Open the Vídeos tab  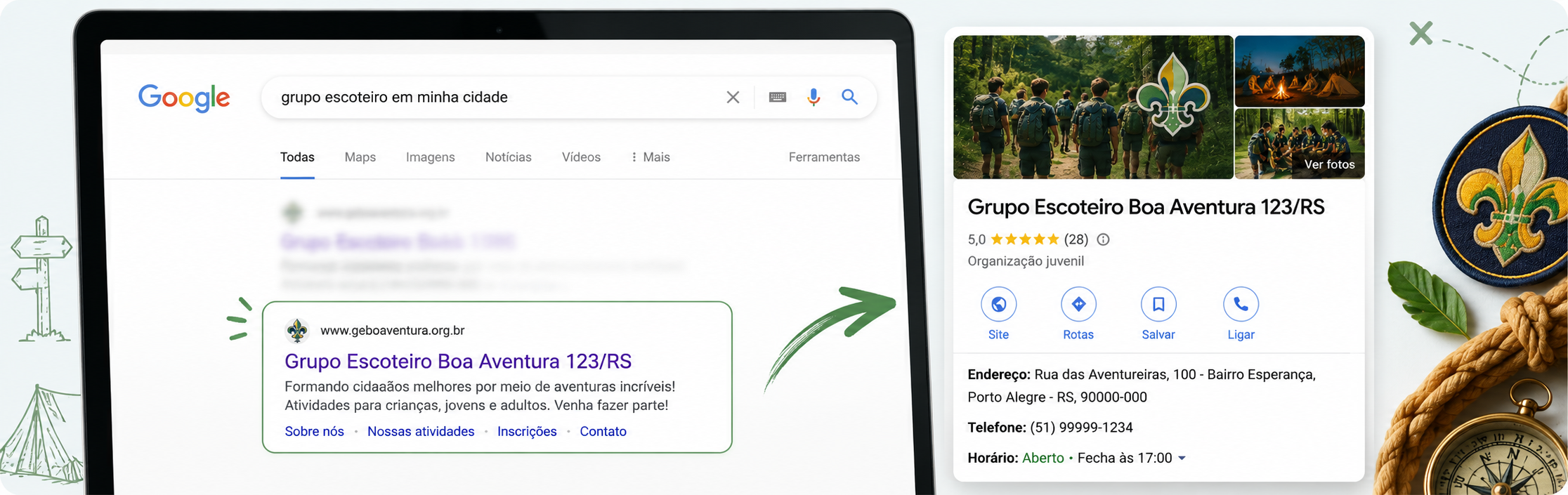click(581, 157)
